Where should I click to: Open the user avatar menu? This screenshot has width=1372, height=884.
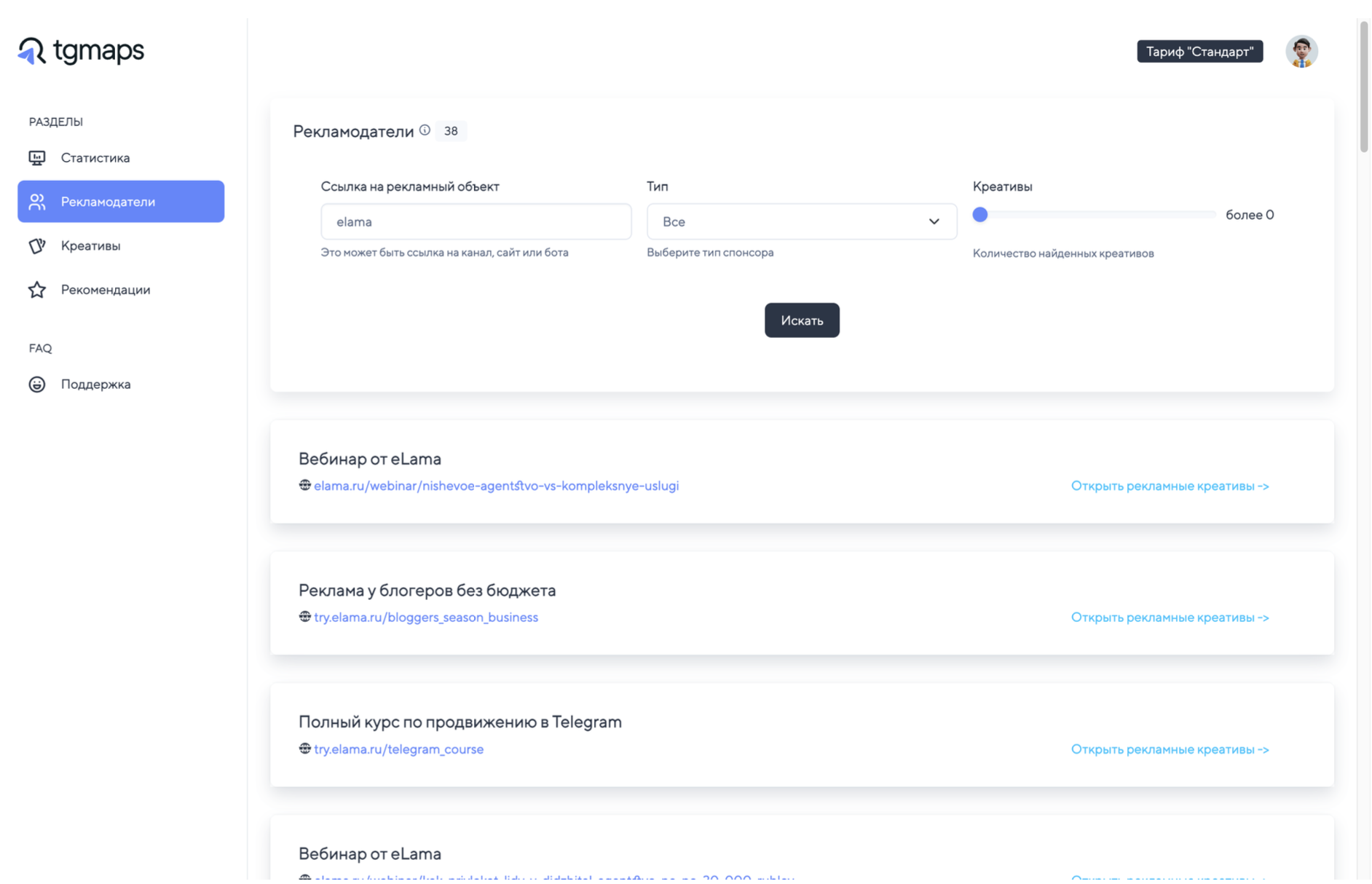tap(1301, 51)
